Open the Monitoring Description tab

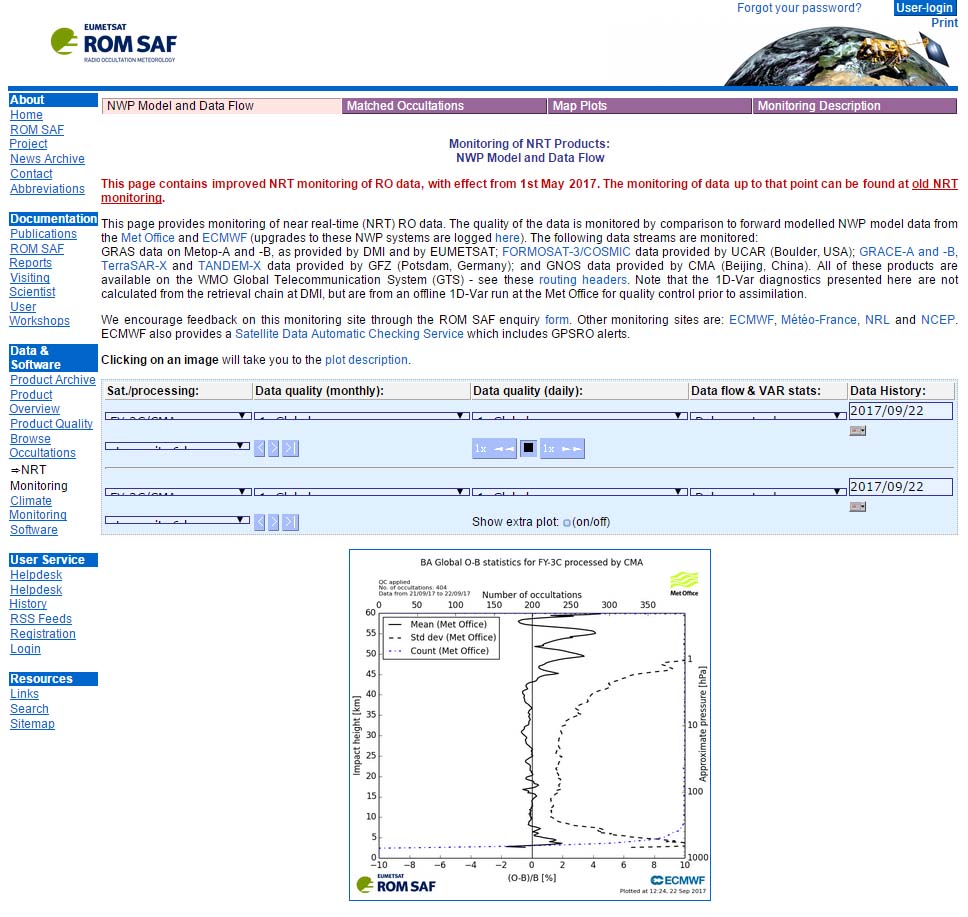pyautogui.click(x=855, y=106)
